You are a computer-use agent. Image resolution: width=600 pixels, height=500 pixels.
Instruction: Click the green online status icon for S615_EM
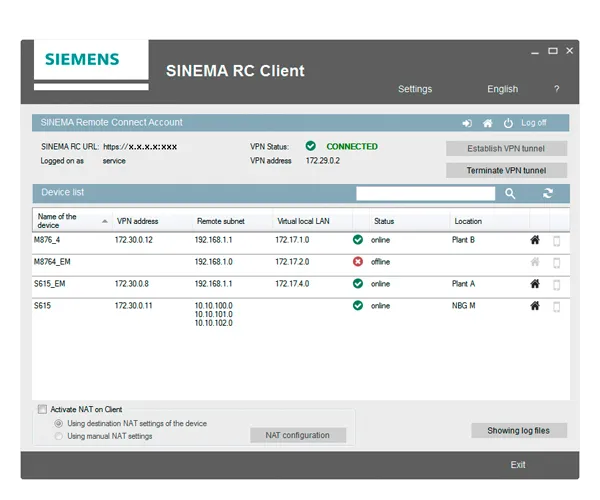tap(358, 283)
